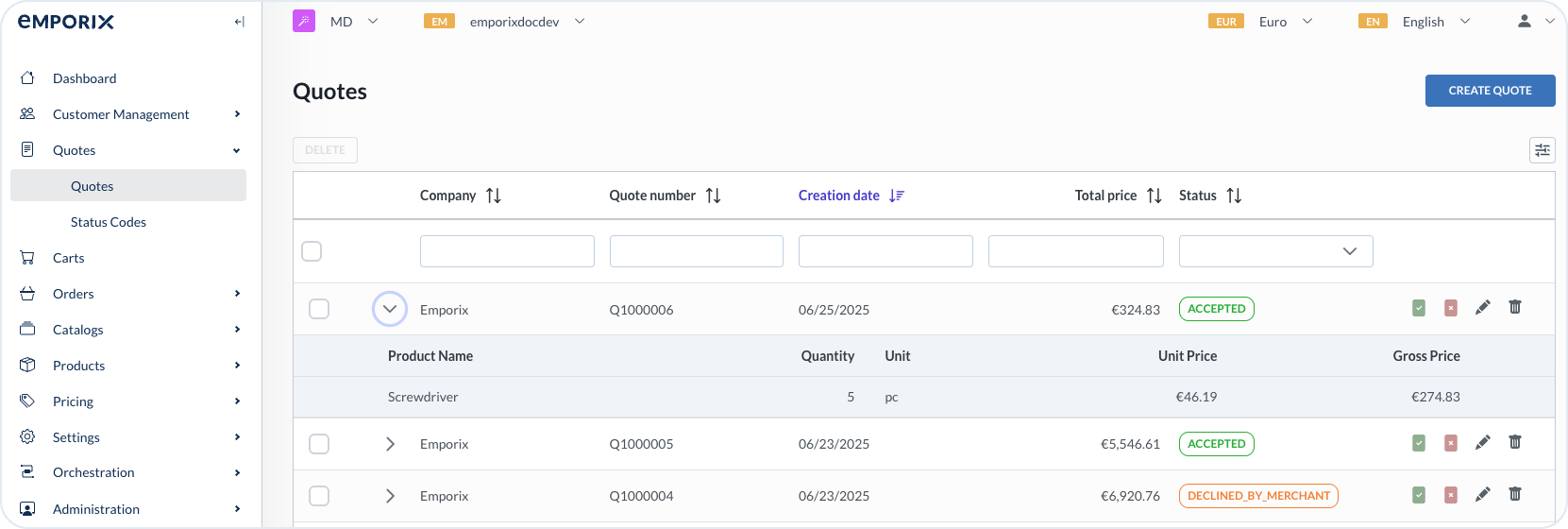Delete quote Q1000004 with trash icon
The image size is (1568, 529).
(x=1514, y=494)
